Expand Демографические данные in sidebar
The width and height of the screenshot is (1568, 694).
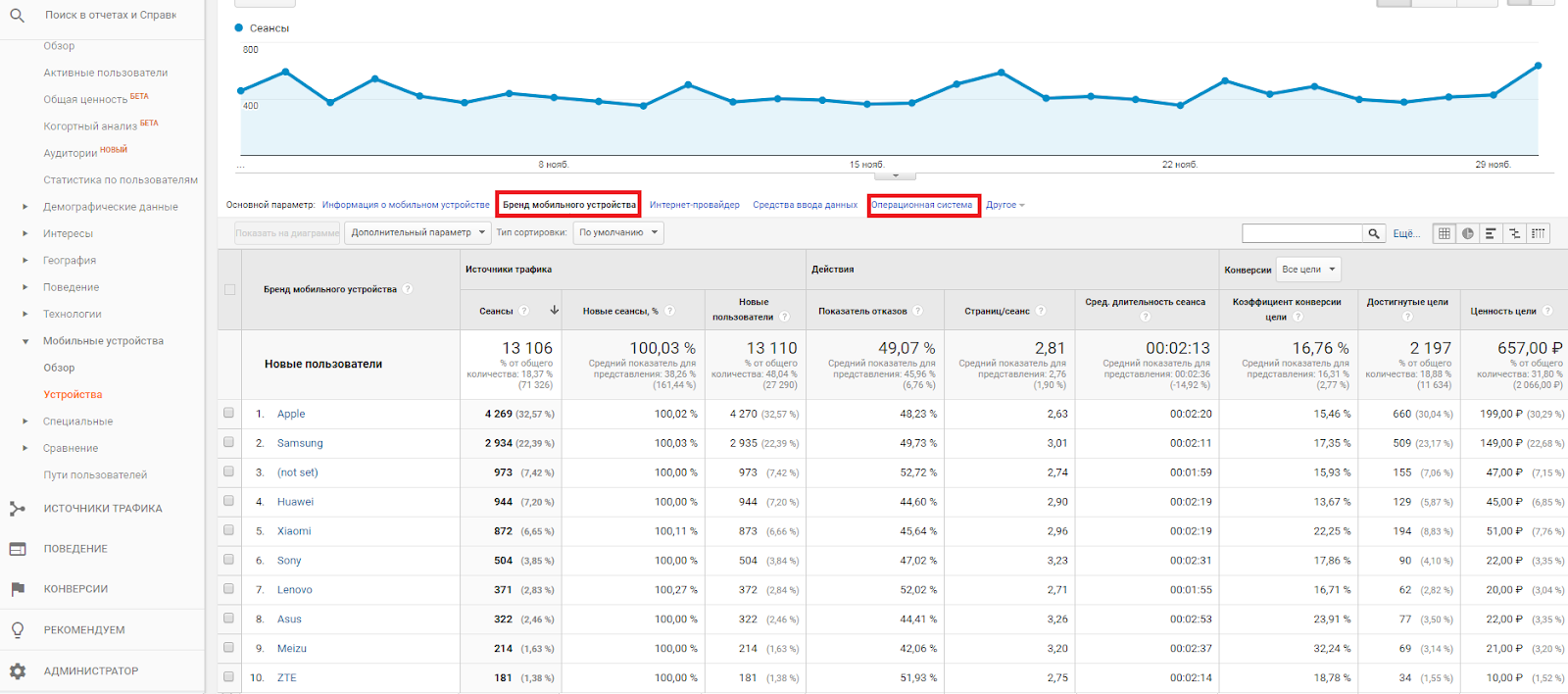(25, 207)
